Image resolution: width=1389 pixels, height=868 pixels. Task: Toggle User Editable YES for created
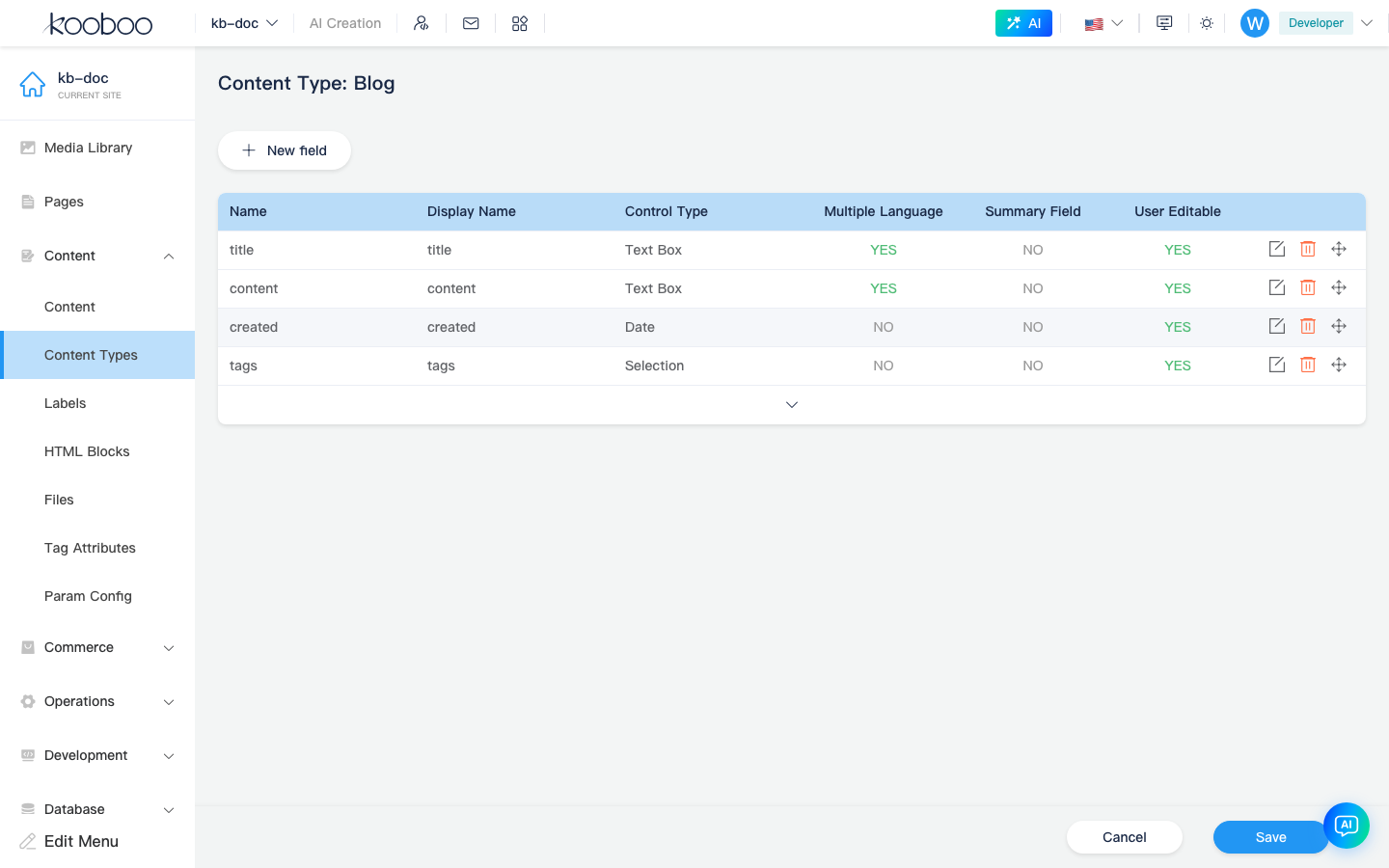[x=1178, y=327]
